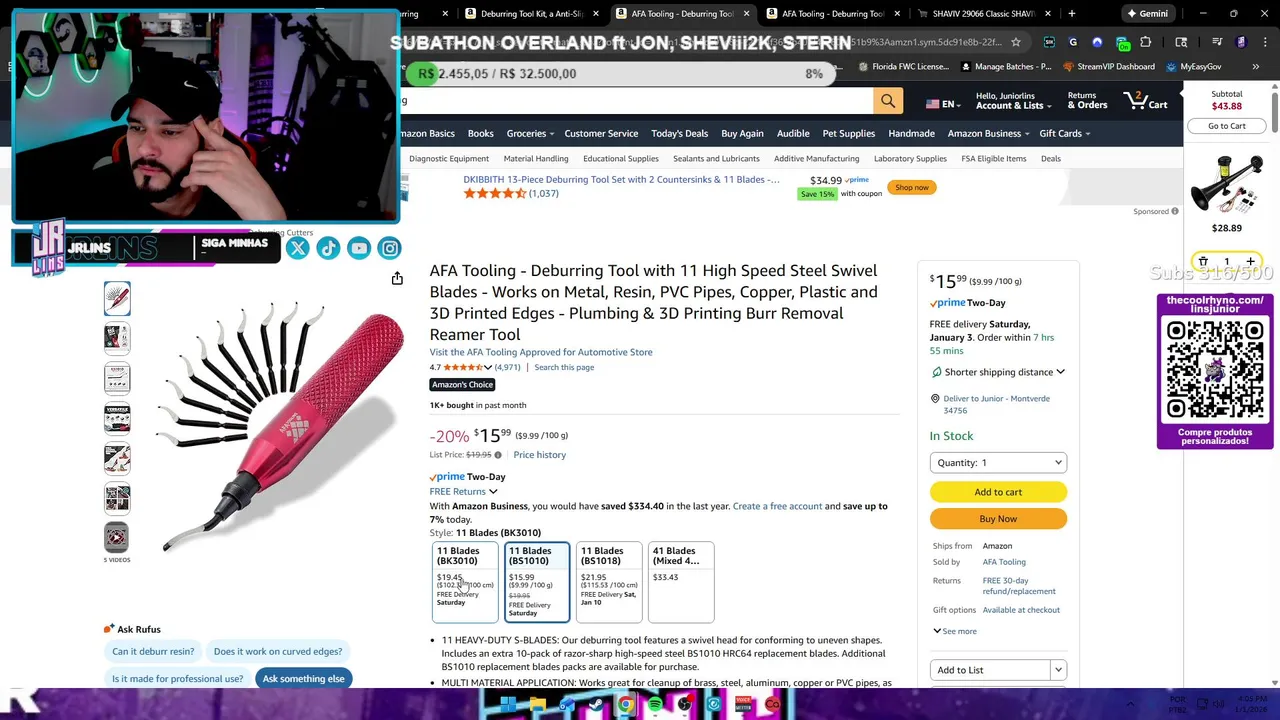The width and height of the screenshot is (1280, 720).
Task: Select the 11 Blades (BS1018) style option
Action: [609, 582]
